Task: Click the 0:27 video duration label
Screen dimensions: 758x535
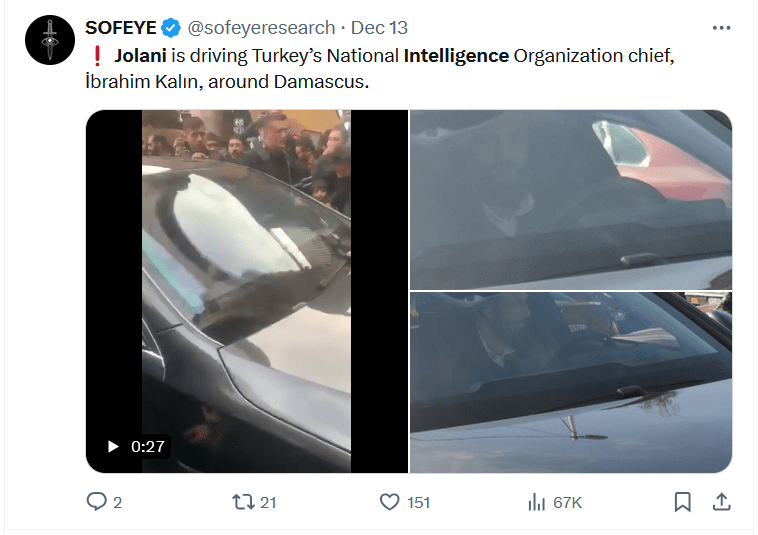Action: pyautogui.click(x=148, y=446)
